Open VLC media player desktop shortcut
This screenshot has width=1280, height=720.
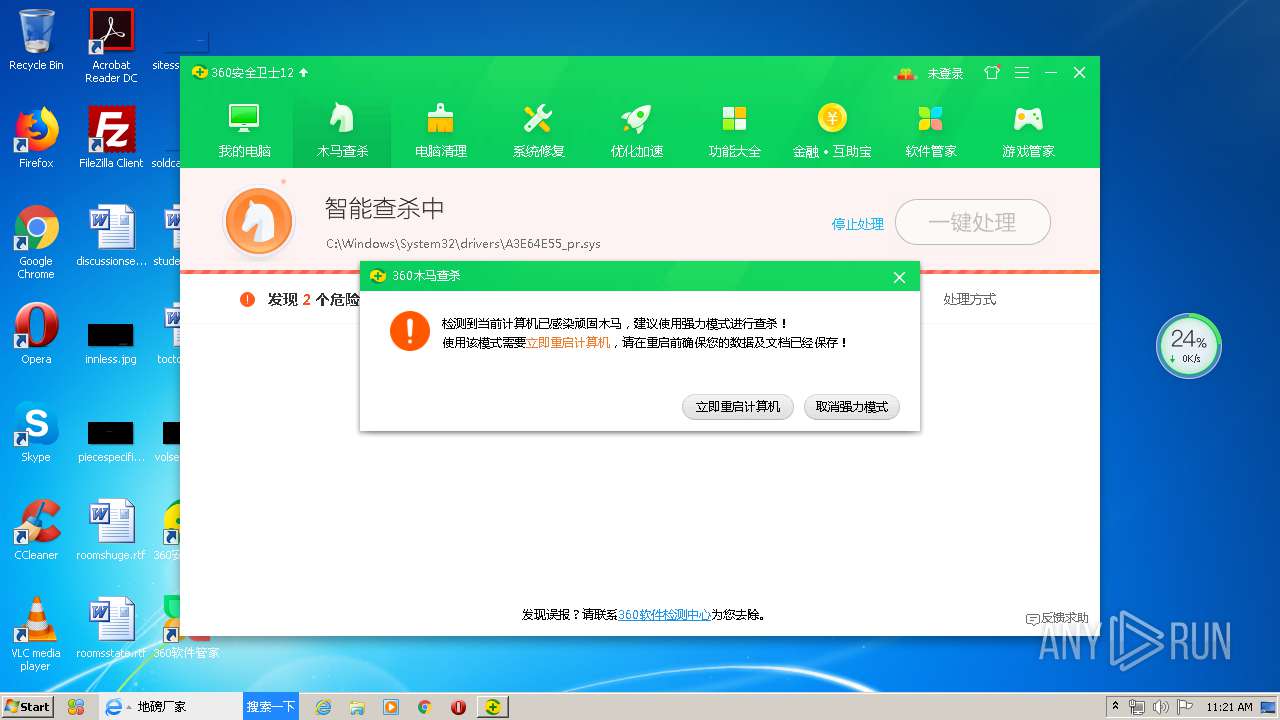coord(36,633)
